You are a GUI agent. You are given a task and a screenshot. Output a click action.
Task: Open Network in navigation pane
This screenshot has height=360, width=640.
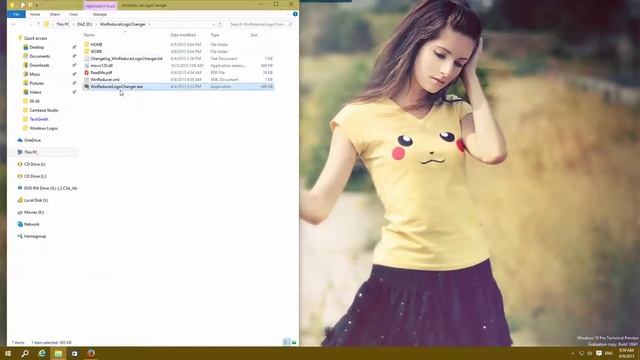pyautogui.click(x=31, y=224)
